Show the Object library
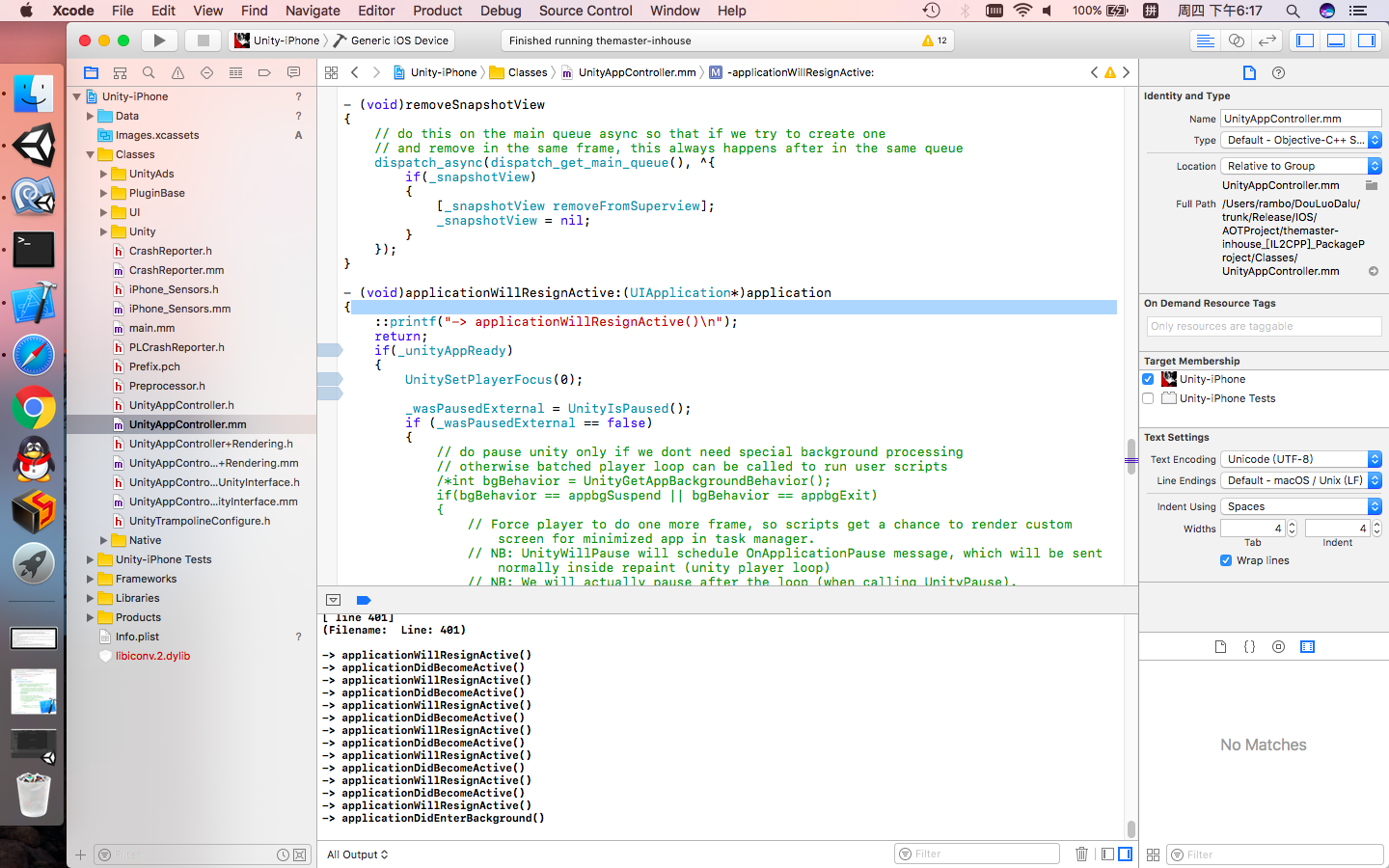This screenshot has width=1389, height=868. point(1278,647)
